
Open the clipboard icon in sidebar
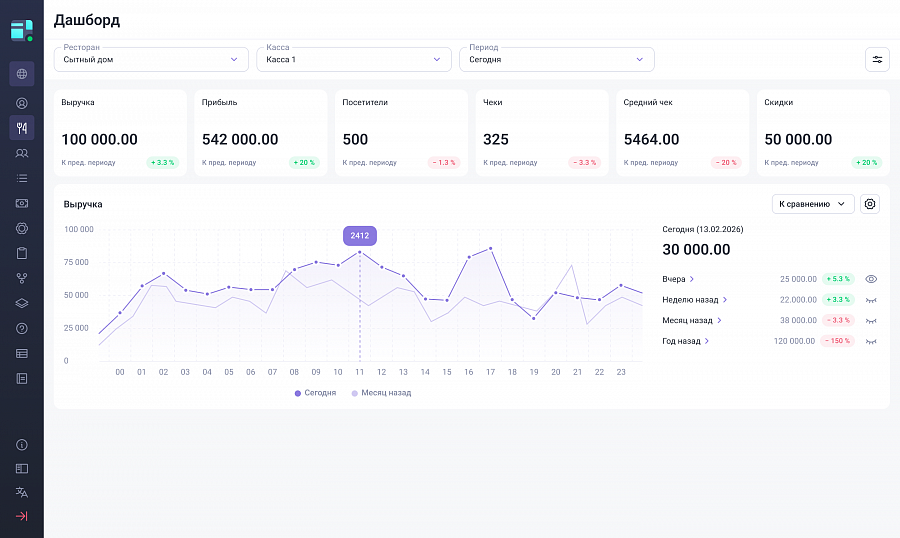tap(22, 253)
